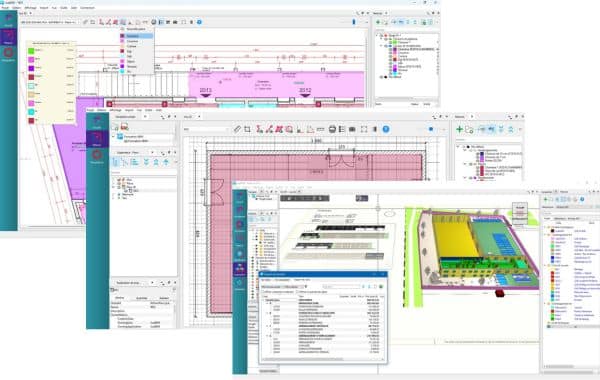This screenshot has height=380, width=600.
Task: Click the search field in the dialog
Action: [x=341, y=286]
